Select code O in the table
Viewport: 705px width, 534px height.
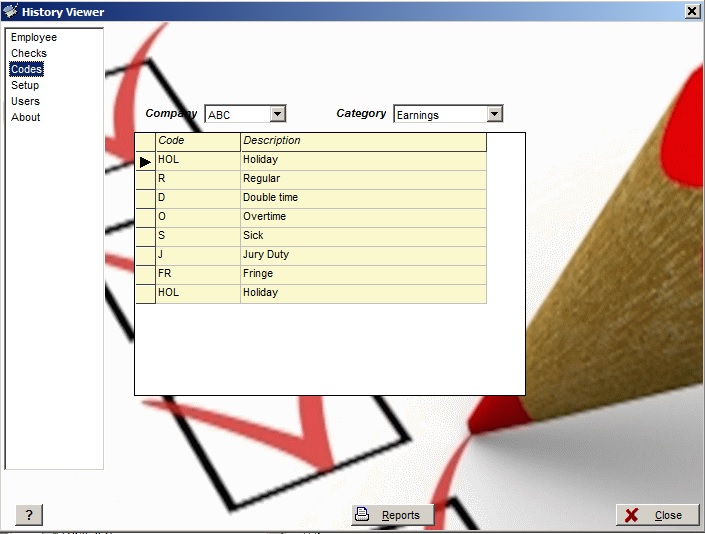[198, 217]
